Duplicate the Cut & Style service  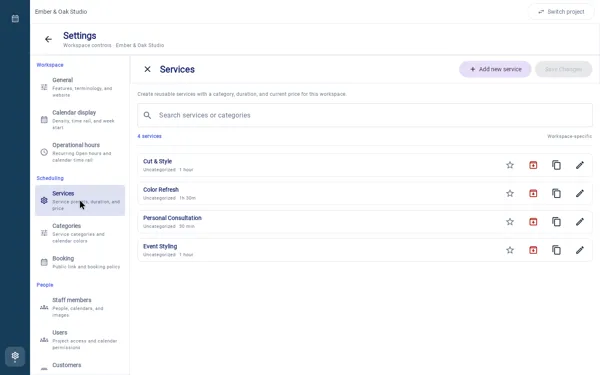pos(556,165)
